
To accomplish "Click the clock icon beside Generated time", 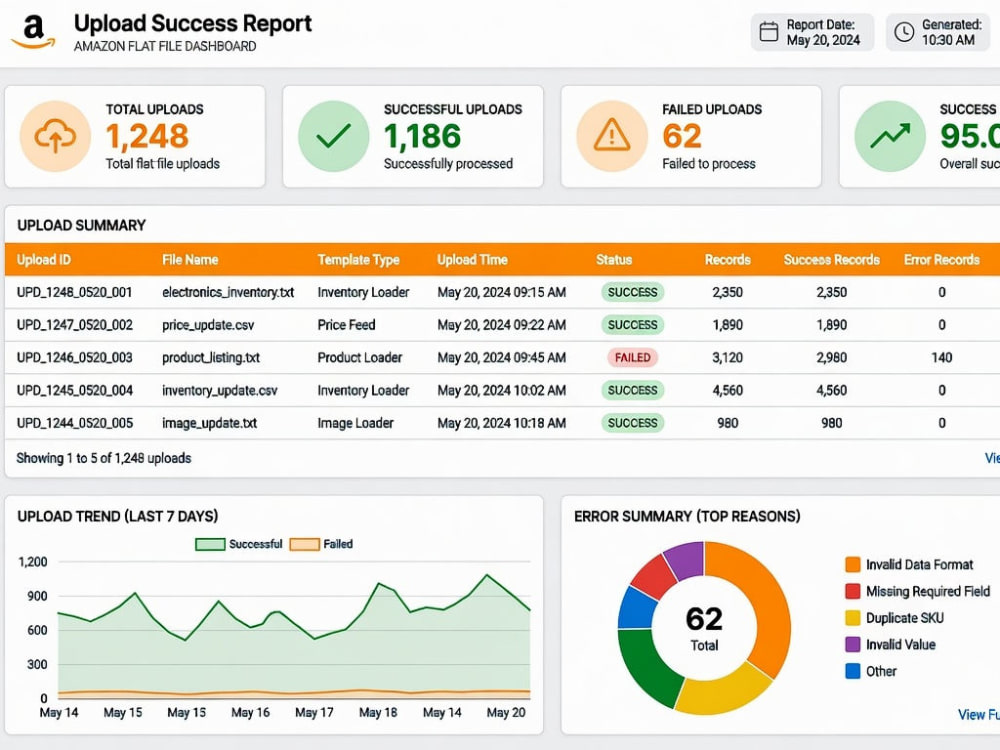I will click(904, 32).
